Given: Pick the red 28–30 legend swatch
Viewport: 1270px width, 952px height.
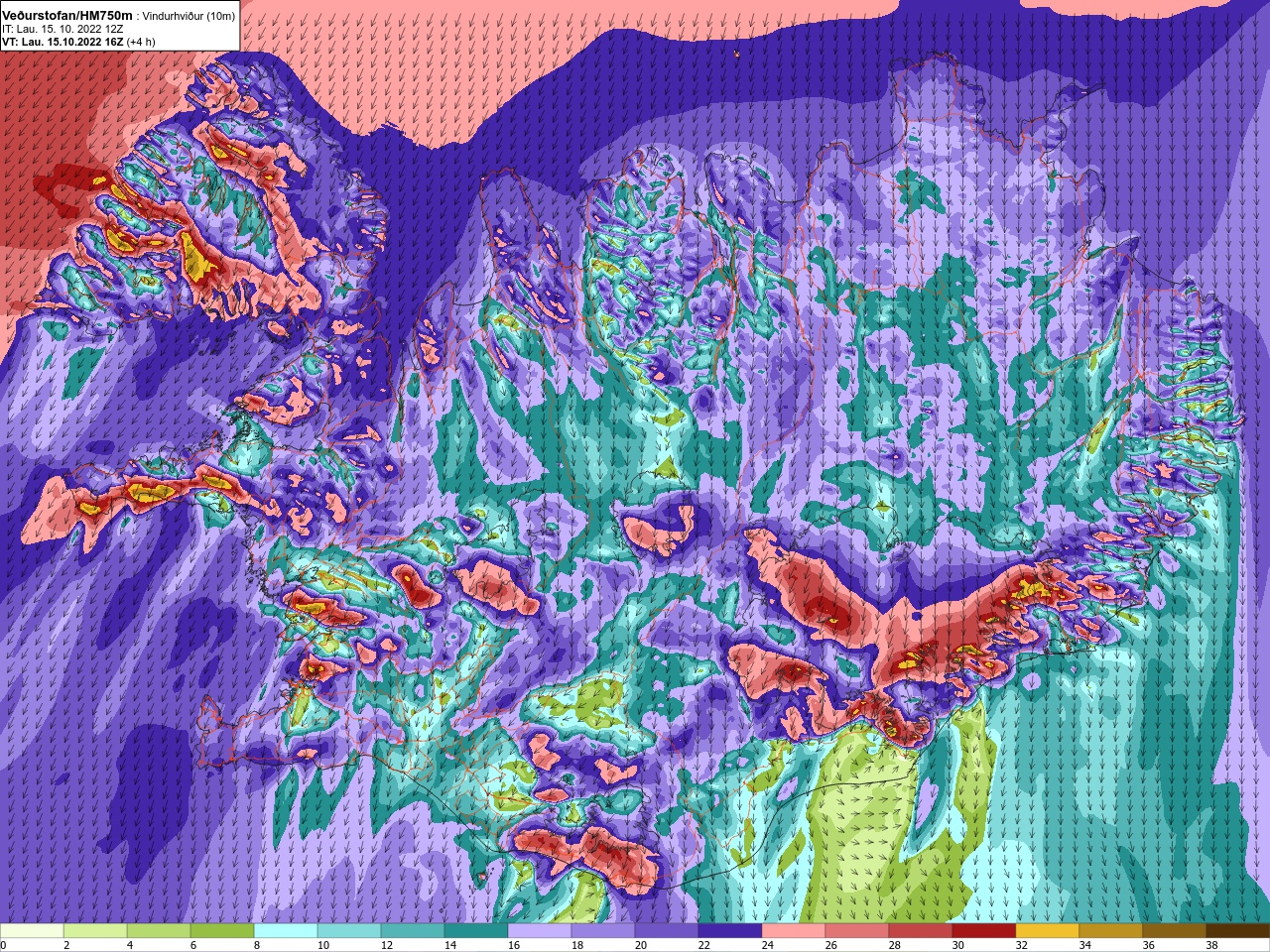Looking at the screenshot, I should (921, 931).
